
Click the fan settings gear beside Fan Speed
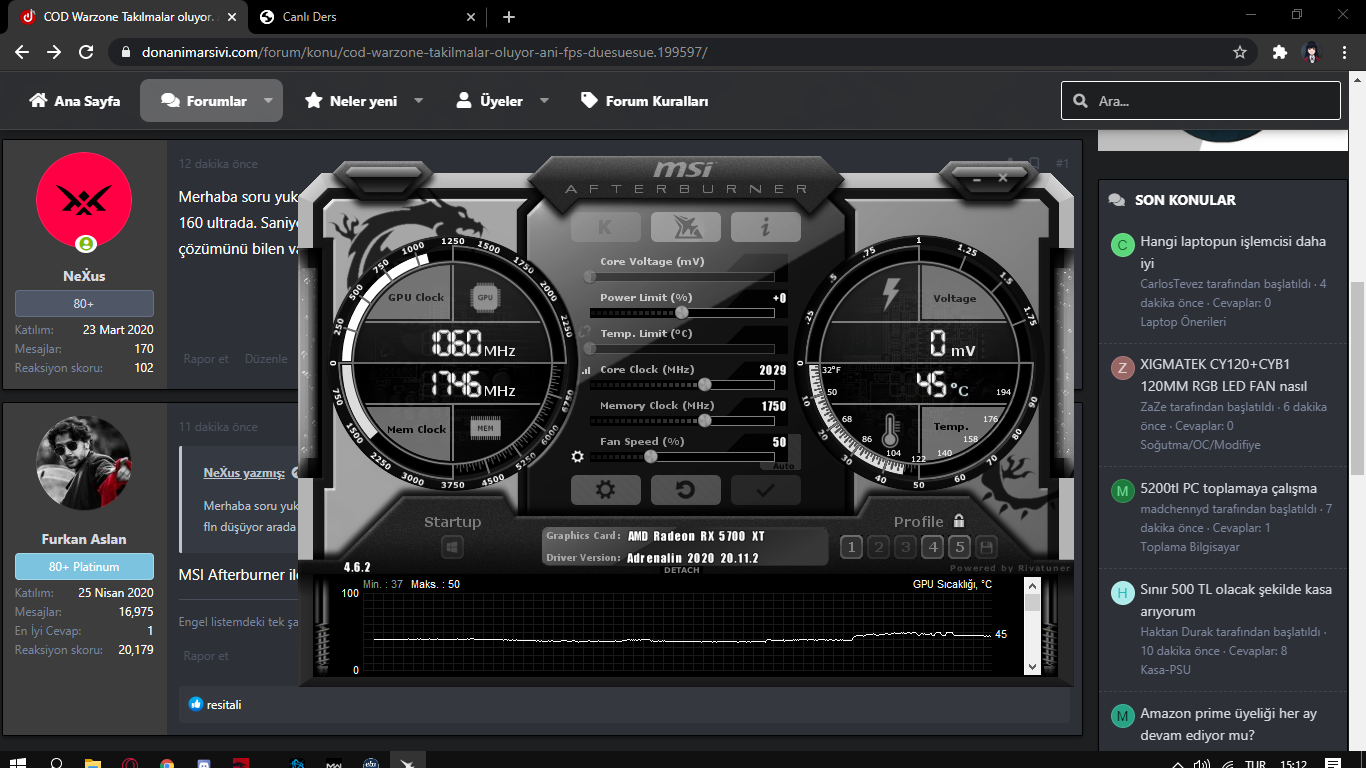577,457
